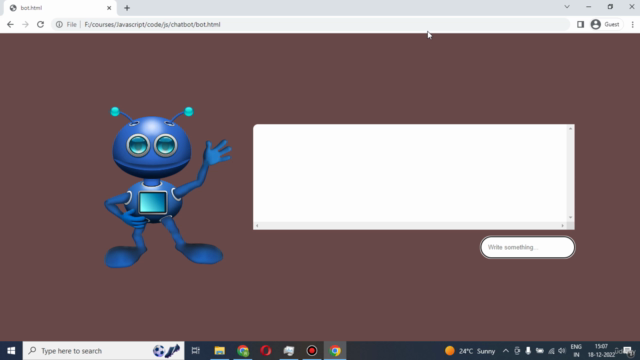Open Task View on the taskbar

point(196,351)
